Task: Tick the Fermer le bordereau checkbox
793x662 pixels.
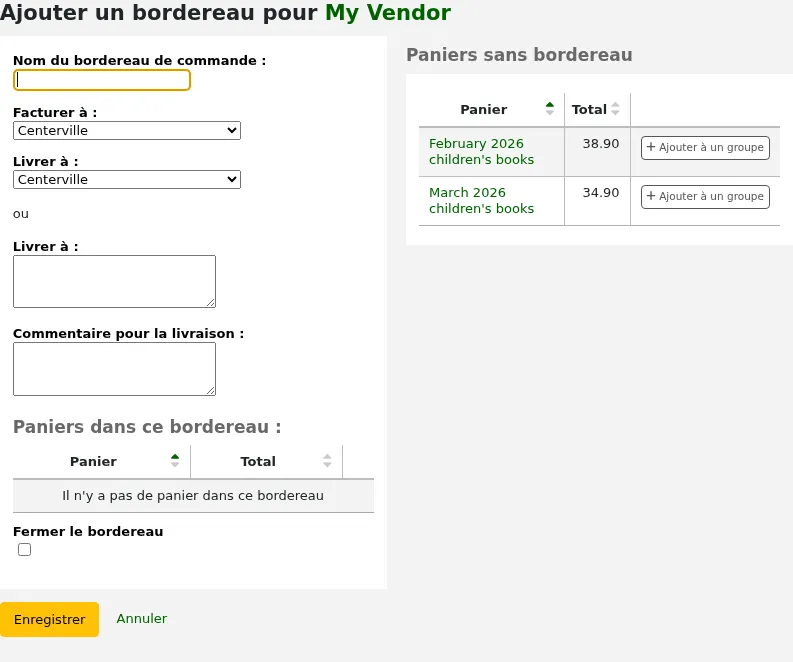Action: click(24, 549)
